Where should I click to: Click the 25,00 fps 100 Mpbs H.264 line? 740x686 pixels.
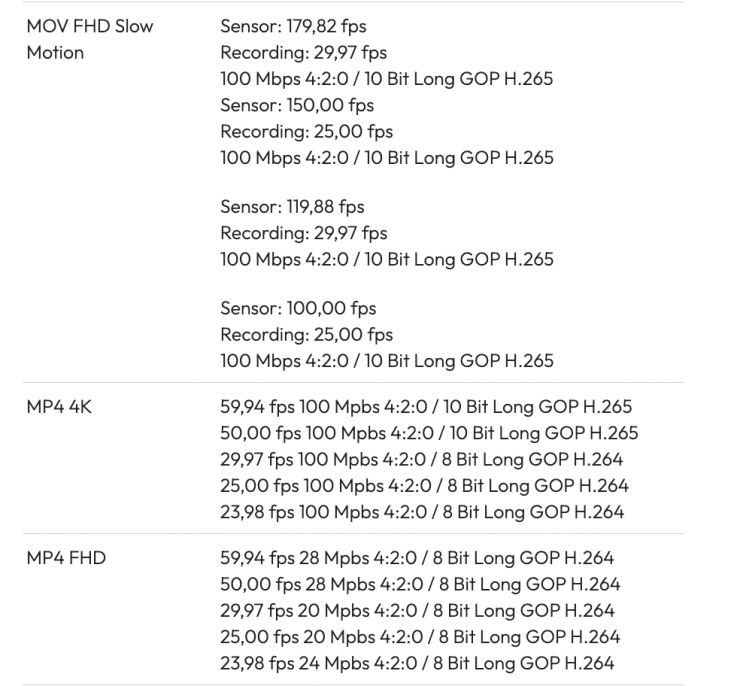(424, 486)
